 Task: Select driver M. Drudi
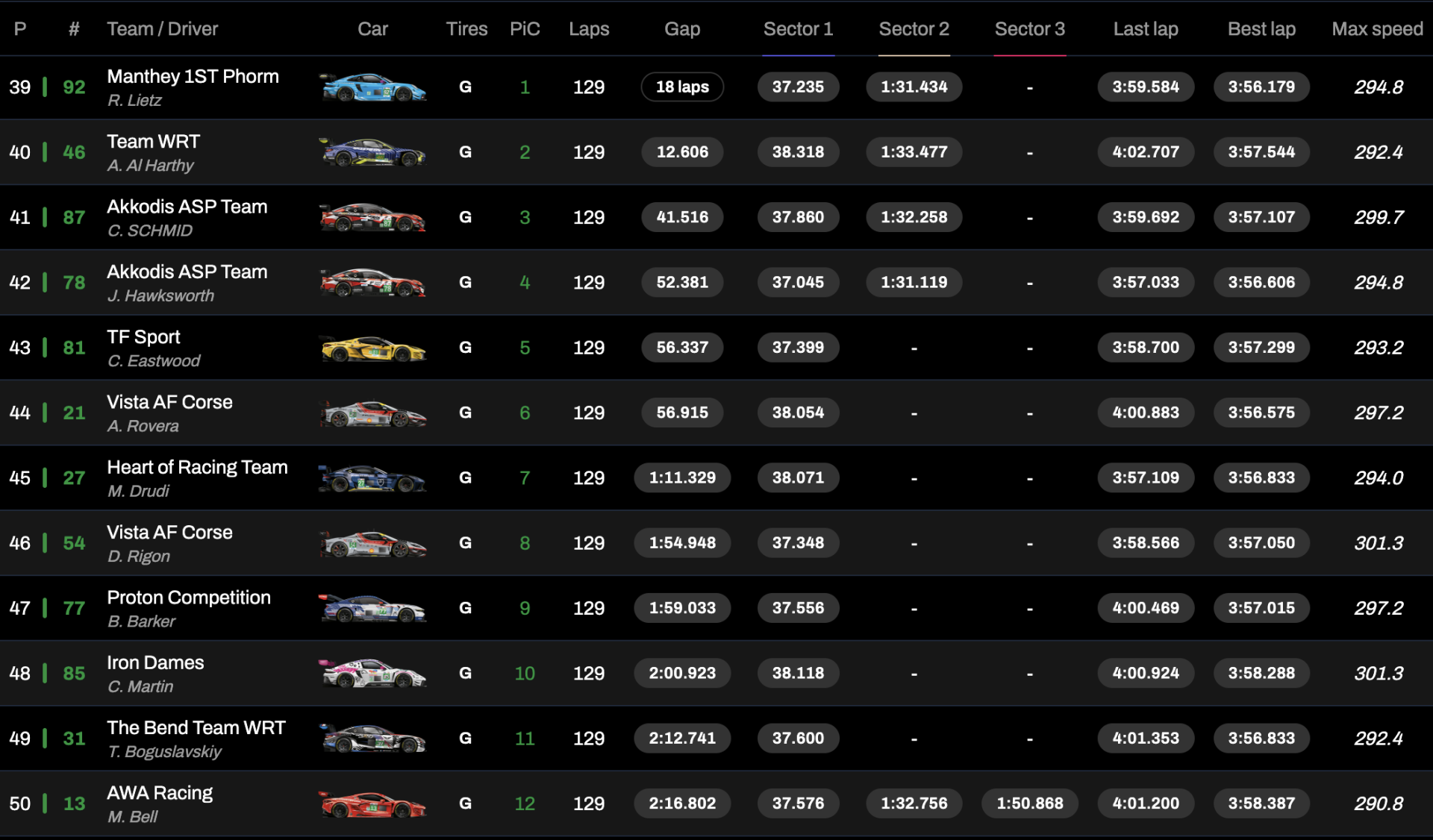[138, 491]
